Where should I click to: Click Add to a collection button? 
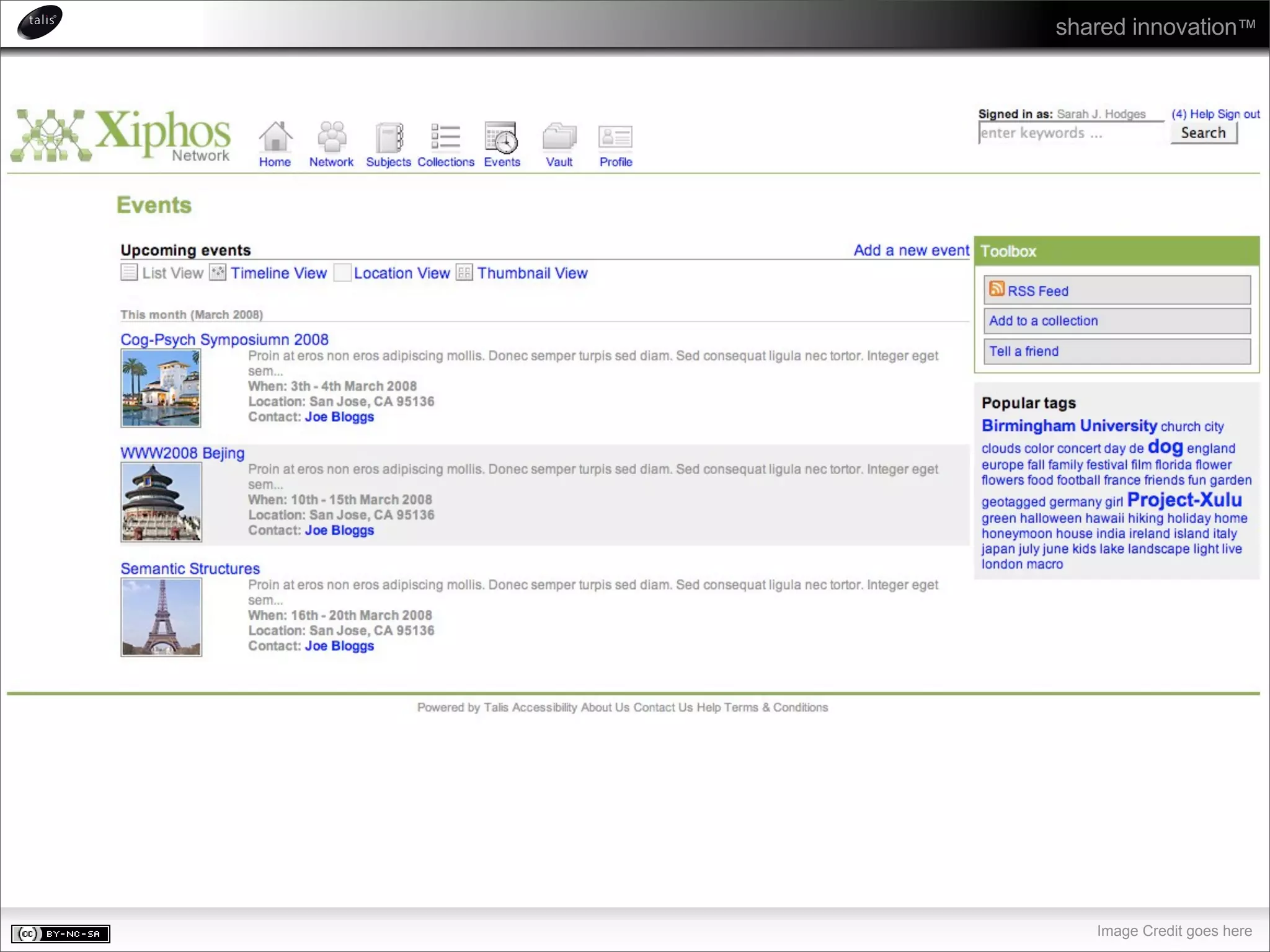coord(1117,320)
